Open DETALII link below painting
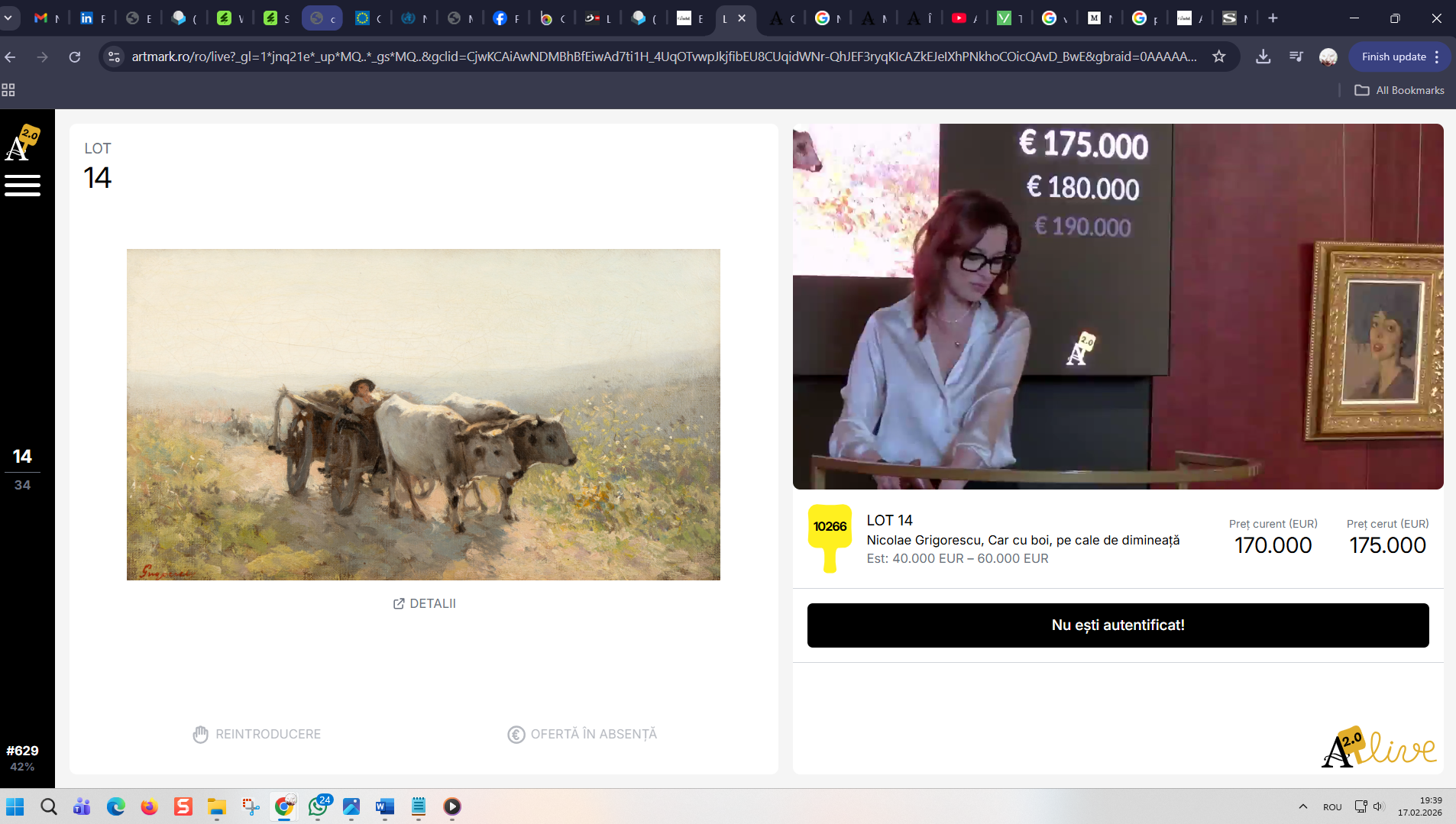 pyautogui.click(x=424, y=603)
